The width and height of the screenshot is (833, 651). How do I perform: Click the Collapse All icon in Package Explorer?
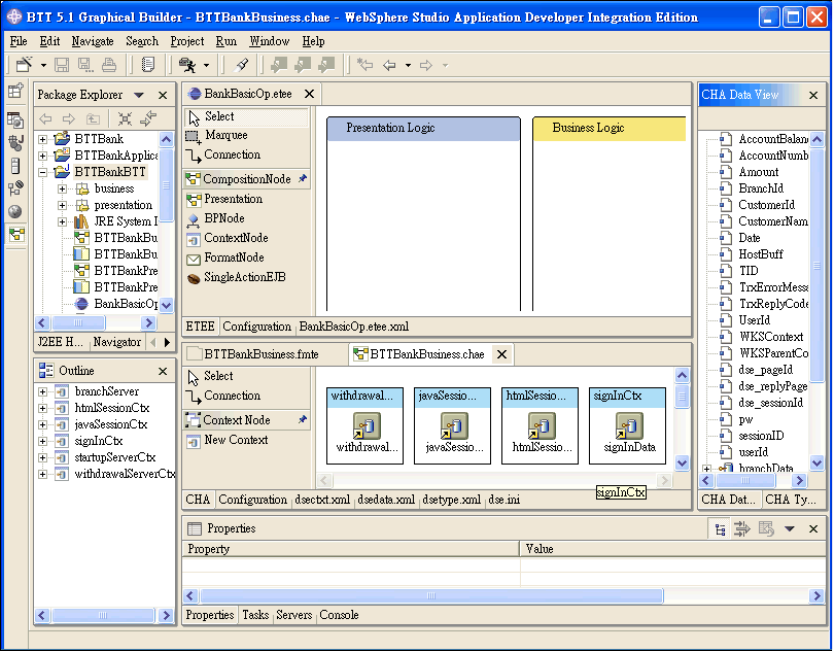coord(125,119)
